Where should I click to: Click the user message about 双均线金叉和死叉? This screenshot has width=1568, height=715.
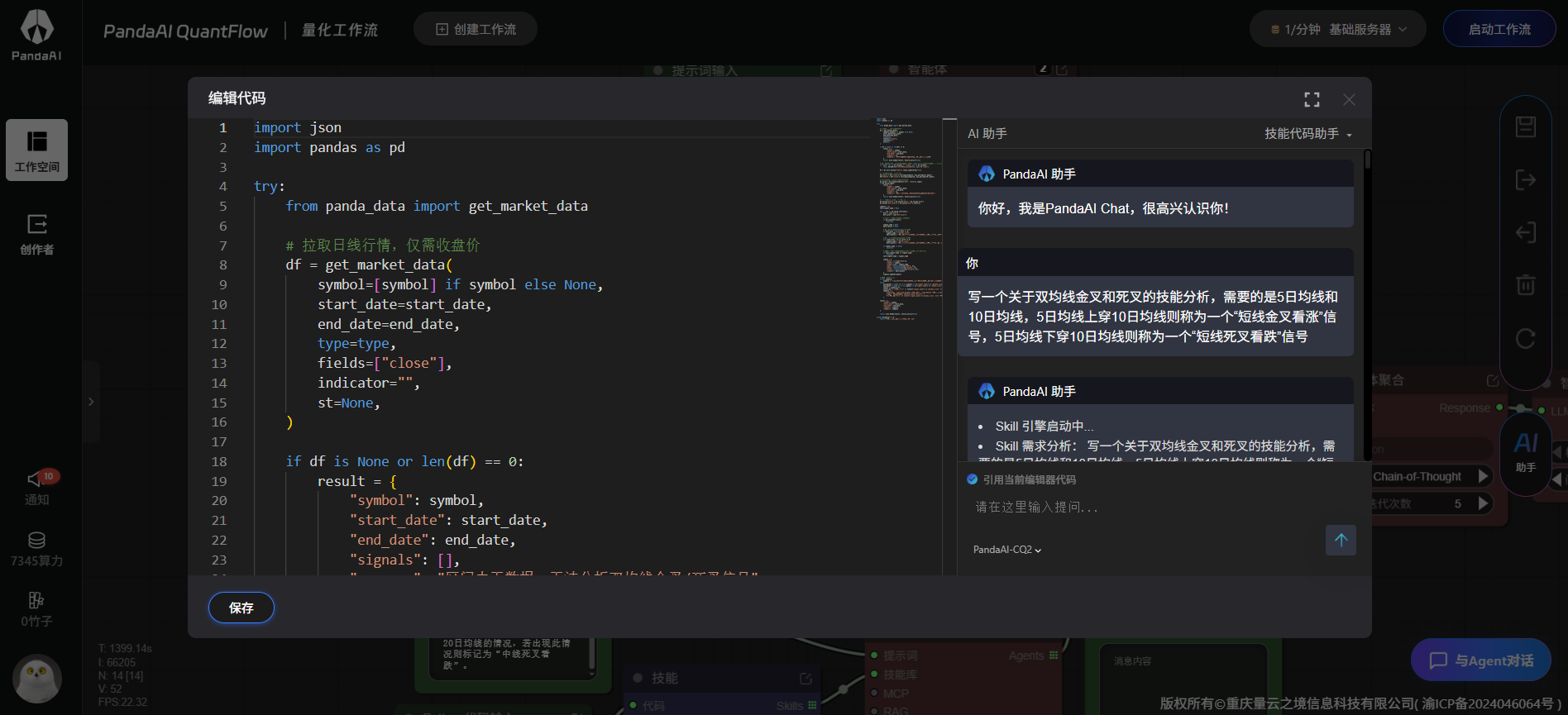1154,317
